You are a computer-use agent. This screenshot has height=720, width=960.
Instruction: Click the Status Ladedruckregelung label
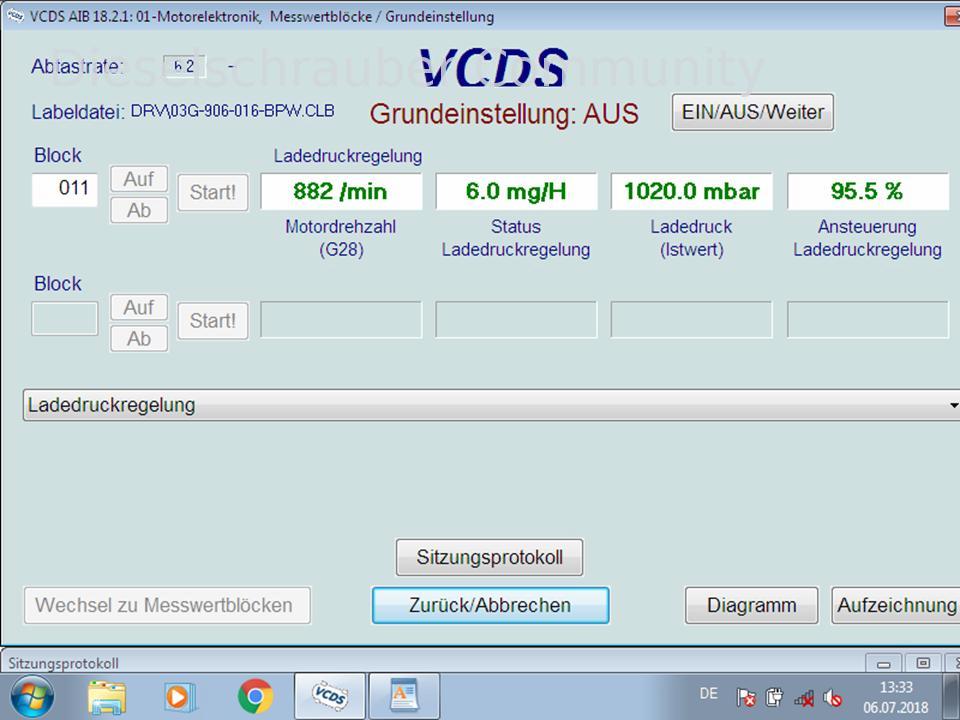[x=516, y=238]
